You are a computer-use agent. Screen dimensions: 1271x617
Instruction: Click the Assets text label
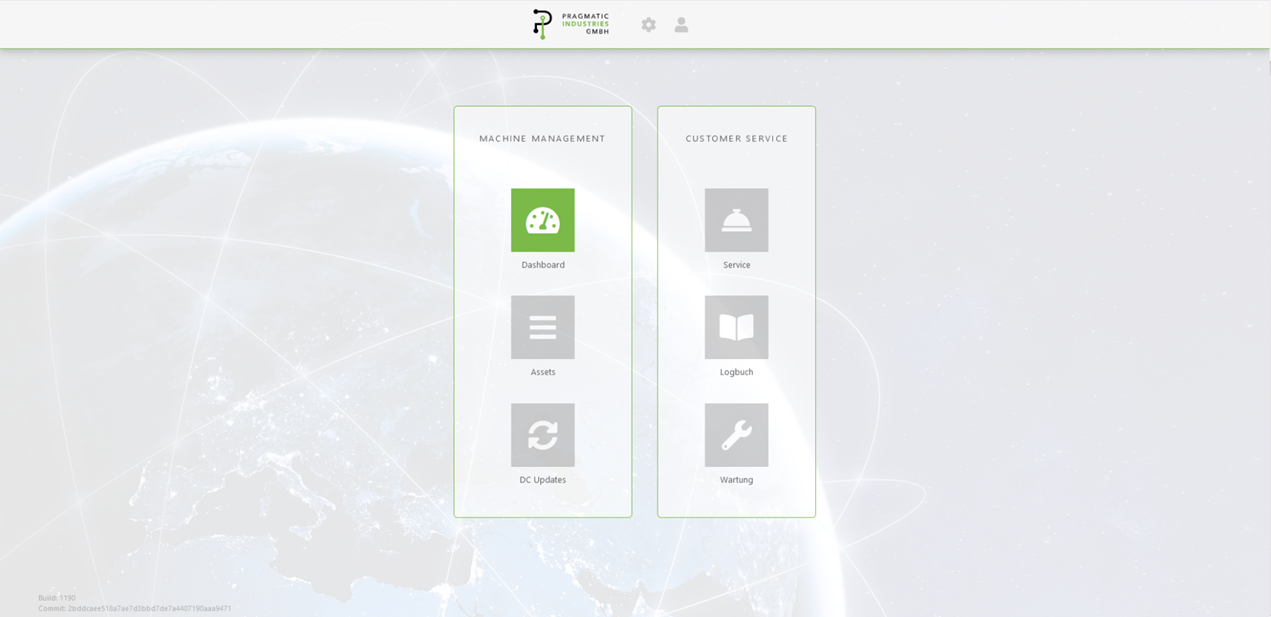tap(543, 372)
